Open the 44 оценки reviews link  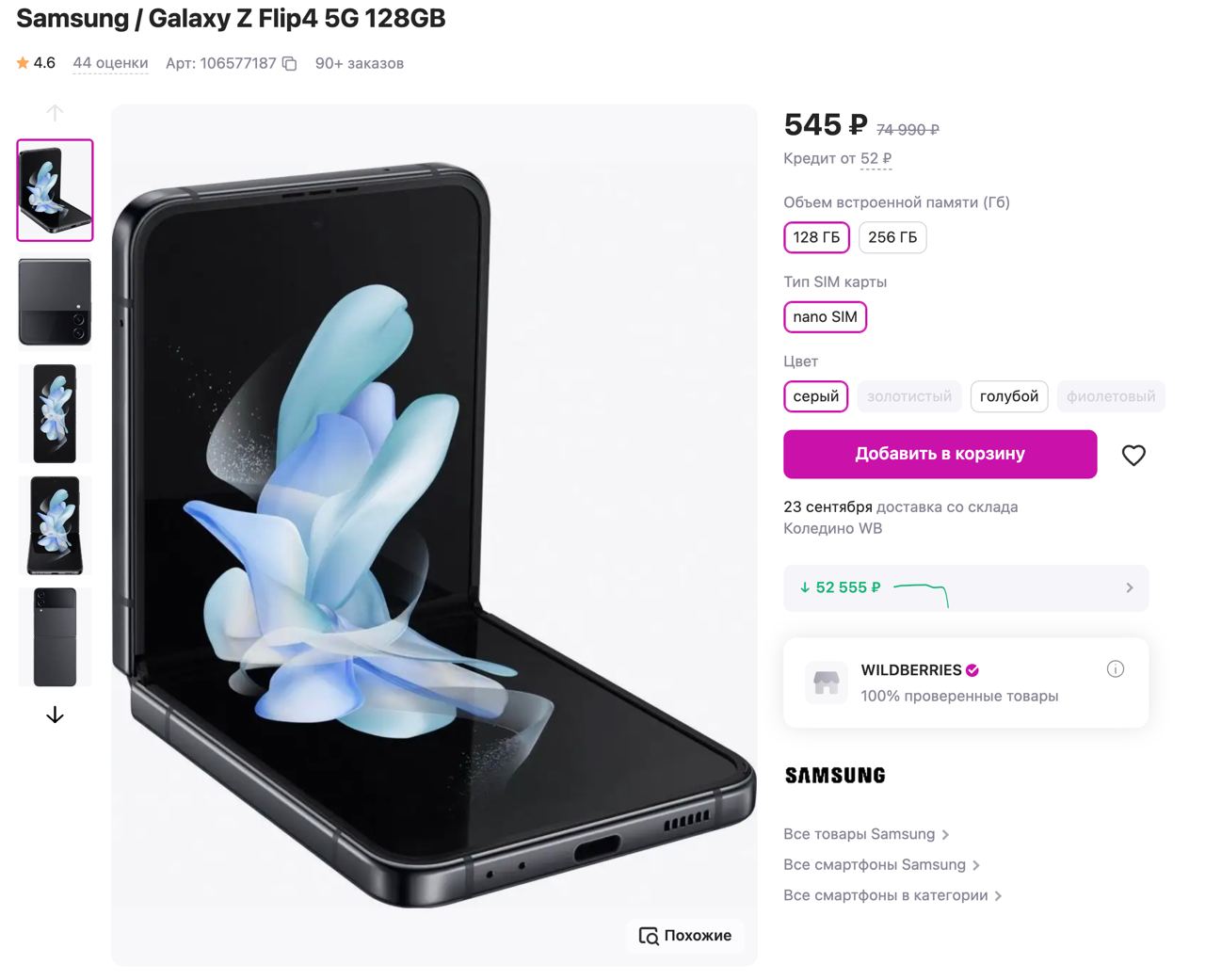point(110,63)
